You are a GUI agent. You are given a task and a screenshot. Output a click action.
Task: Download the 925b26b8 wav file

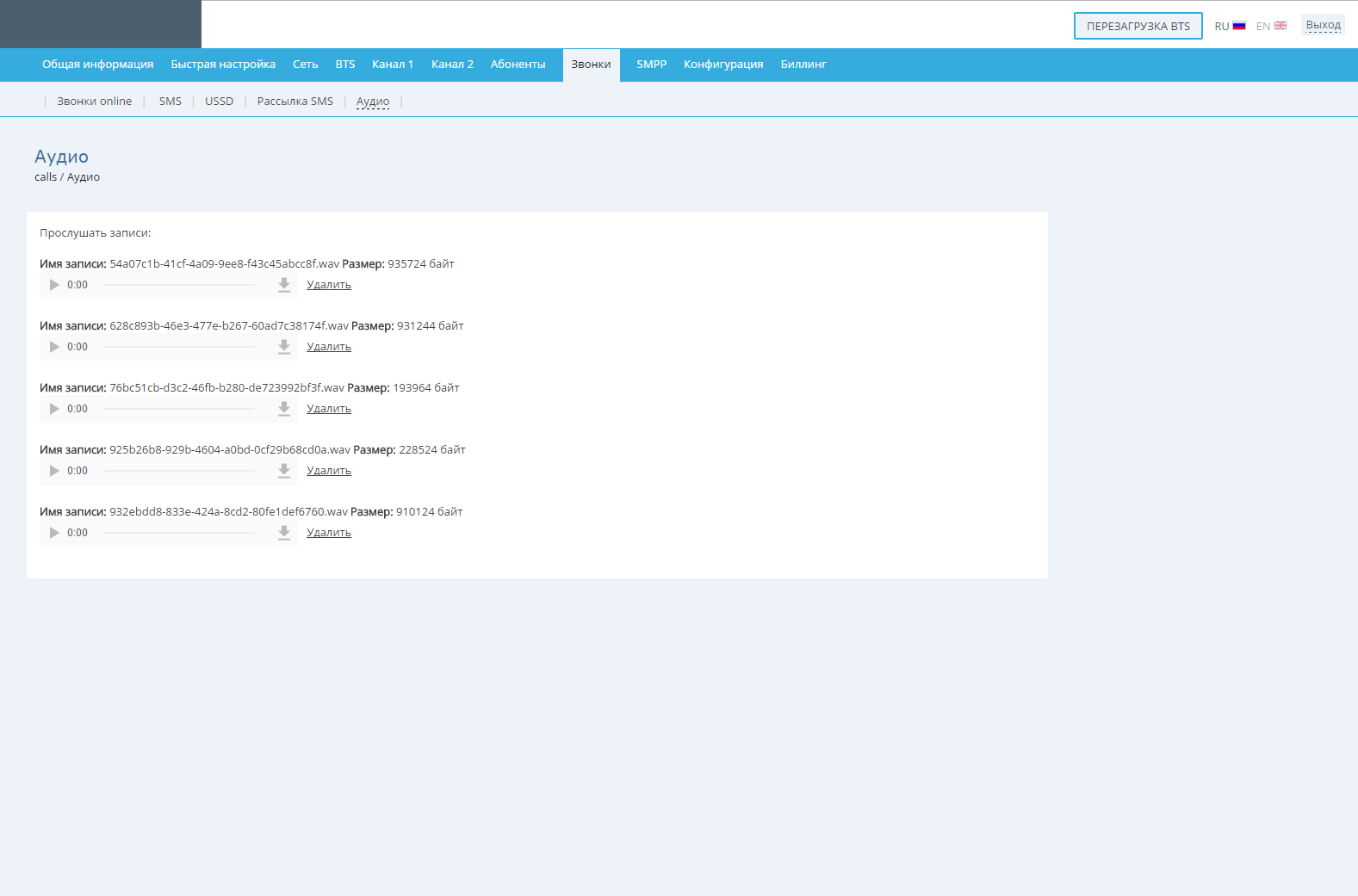[x=284, y=471]
